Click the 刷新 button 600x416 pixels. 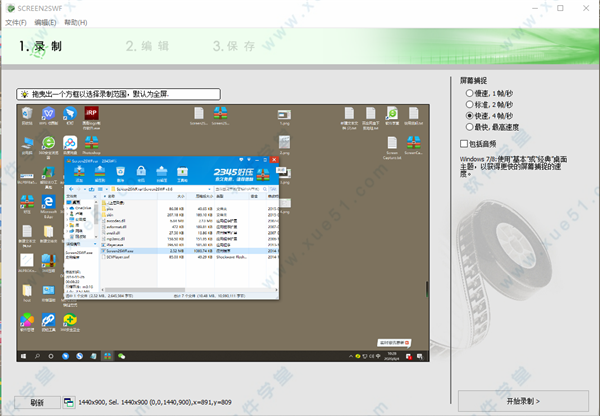click(x=37, y=402)
